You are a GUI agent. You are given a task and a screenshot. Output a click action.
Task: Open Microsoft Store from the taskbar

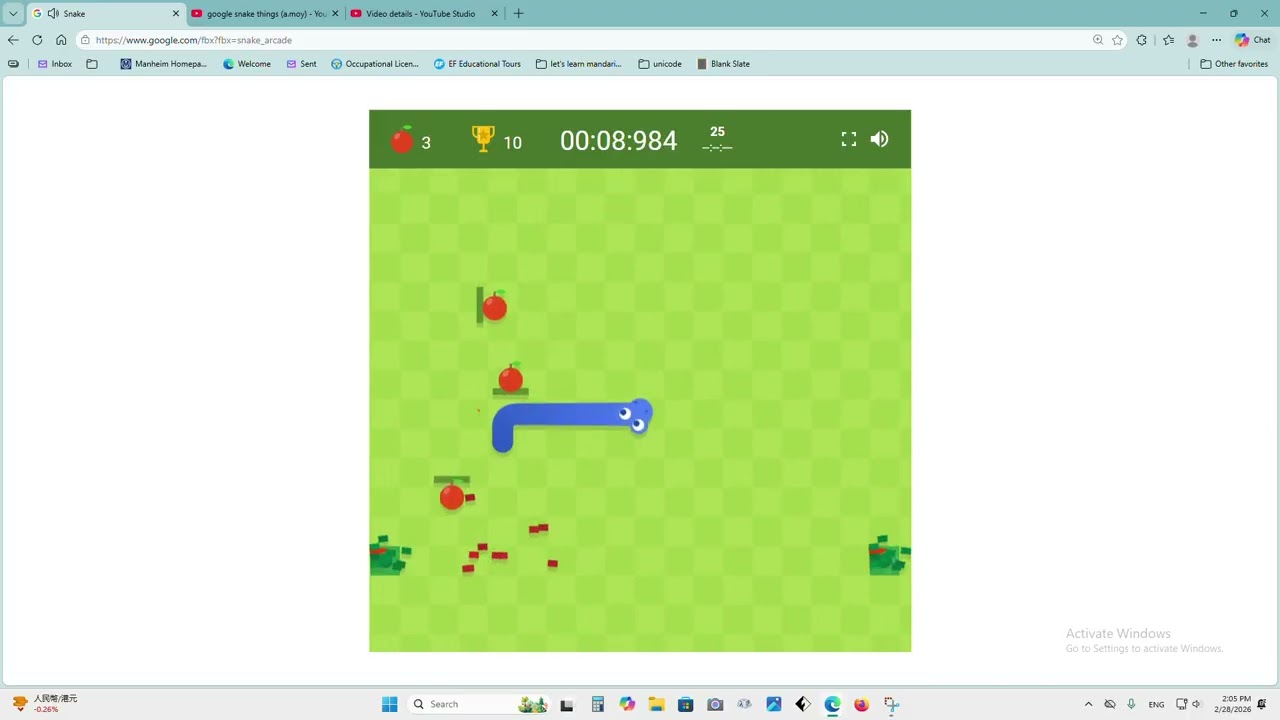[685, 704]
